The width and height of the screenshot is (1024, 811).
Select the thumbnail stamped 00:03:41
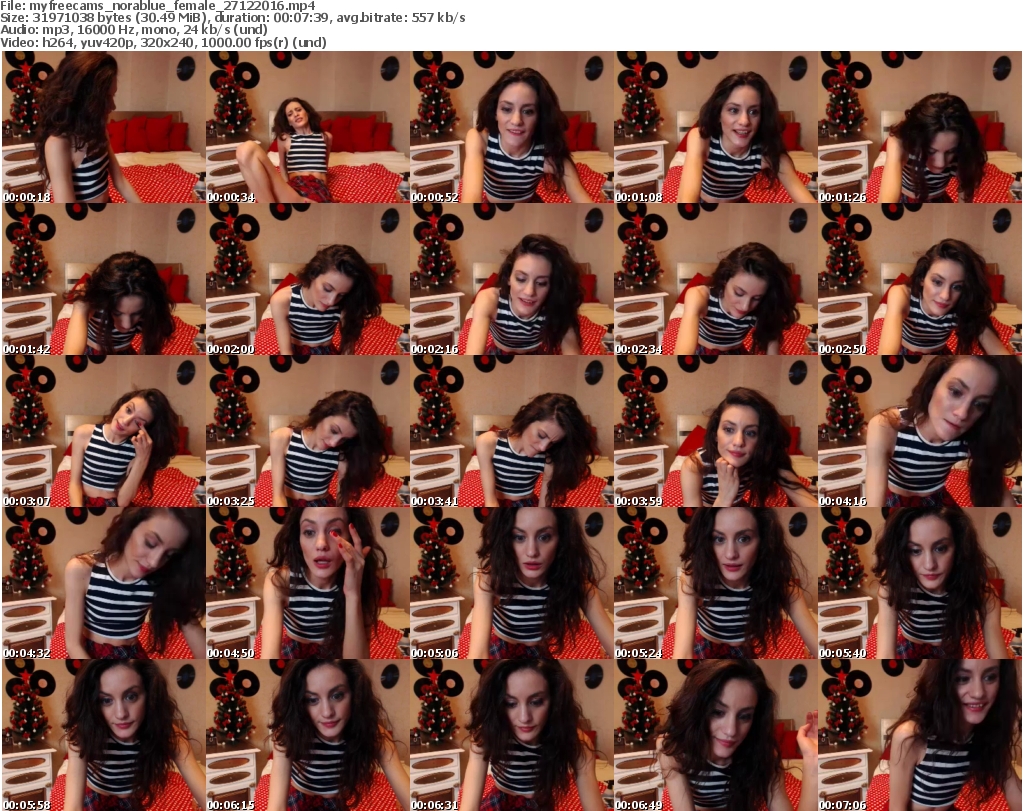511,432
